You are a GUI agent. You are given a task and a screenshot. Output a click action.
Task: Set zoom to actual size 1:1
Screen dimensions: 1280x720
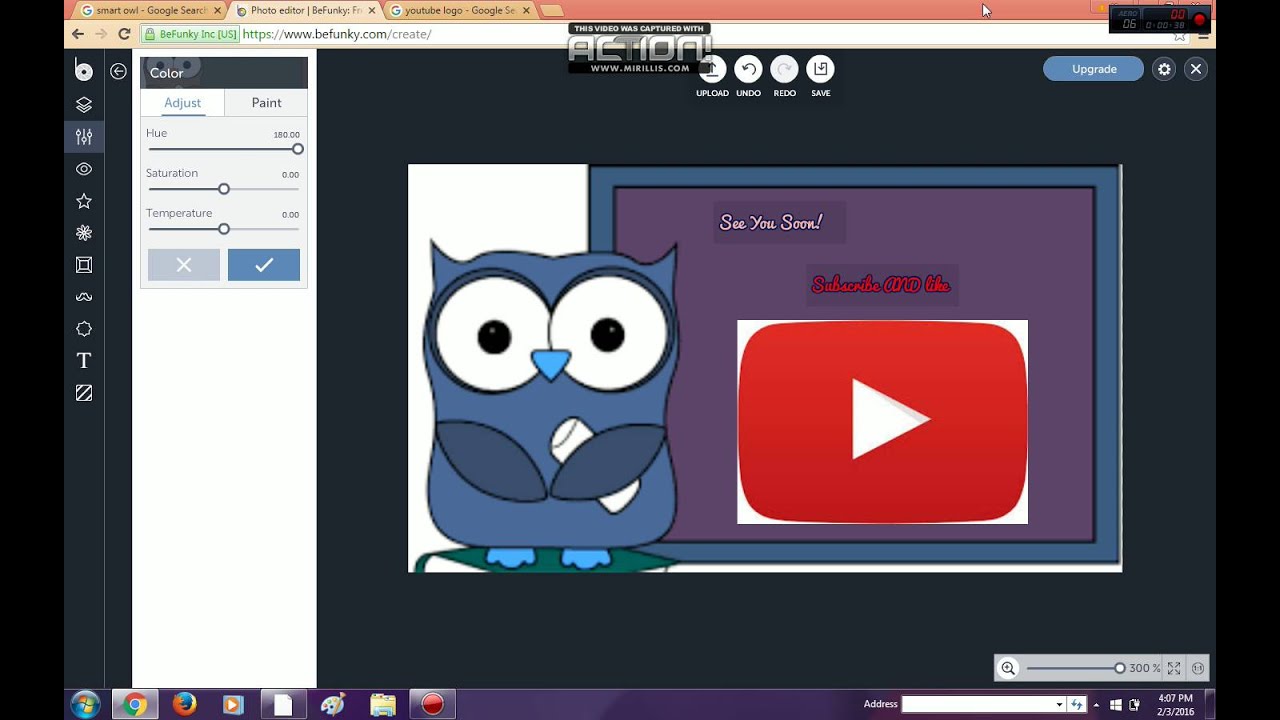pyautogui.click(x=1198, y=668)
